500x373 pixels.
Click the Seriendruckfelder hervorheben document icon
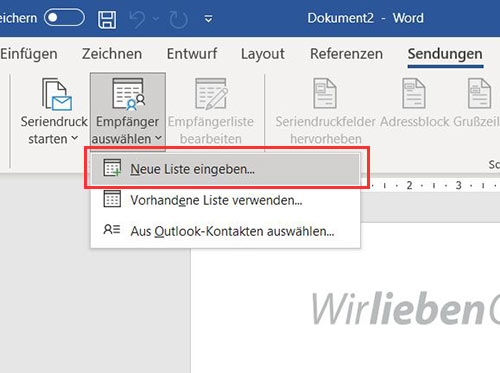(x=325, y=93)
